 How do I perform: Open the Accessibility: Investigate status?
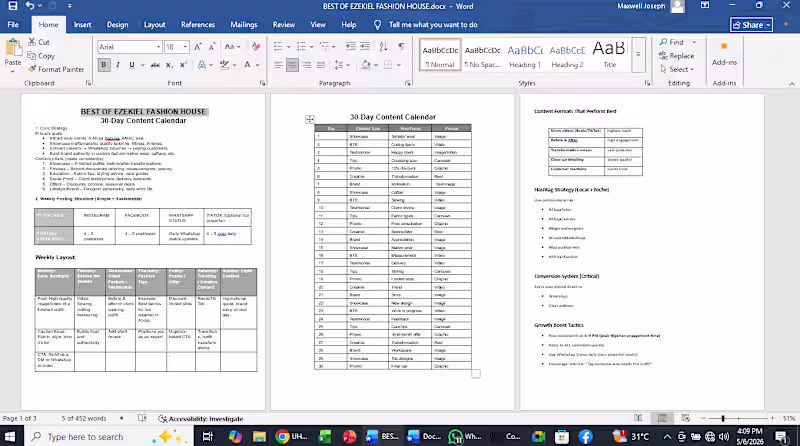[x=201, y=418]
